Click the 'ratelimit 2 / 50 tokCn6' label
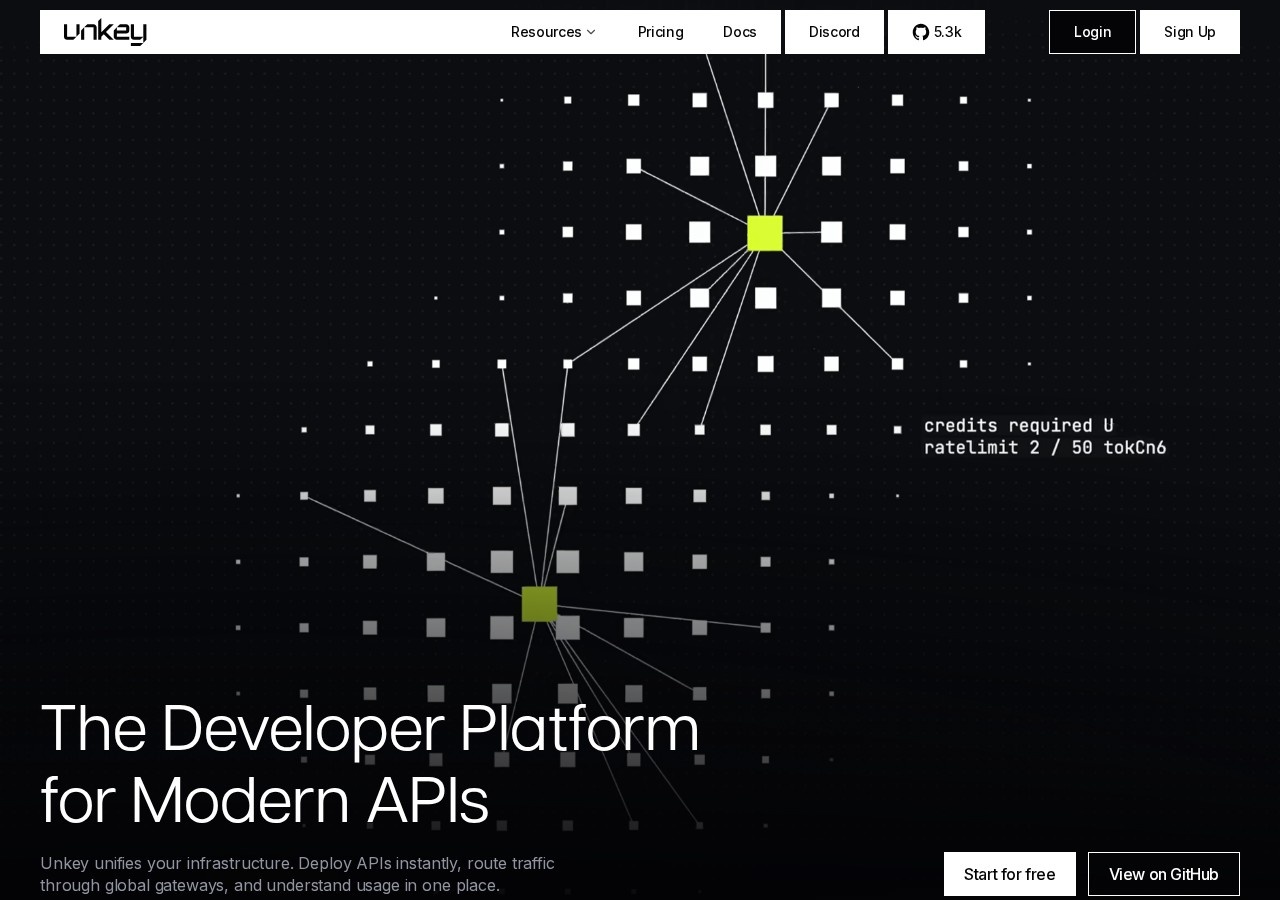This screenshot has height=900, width=1280. point(1045,448)
